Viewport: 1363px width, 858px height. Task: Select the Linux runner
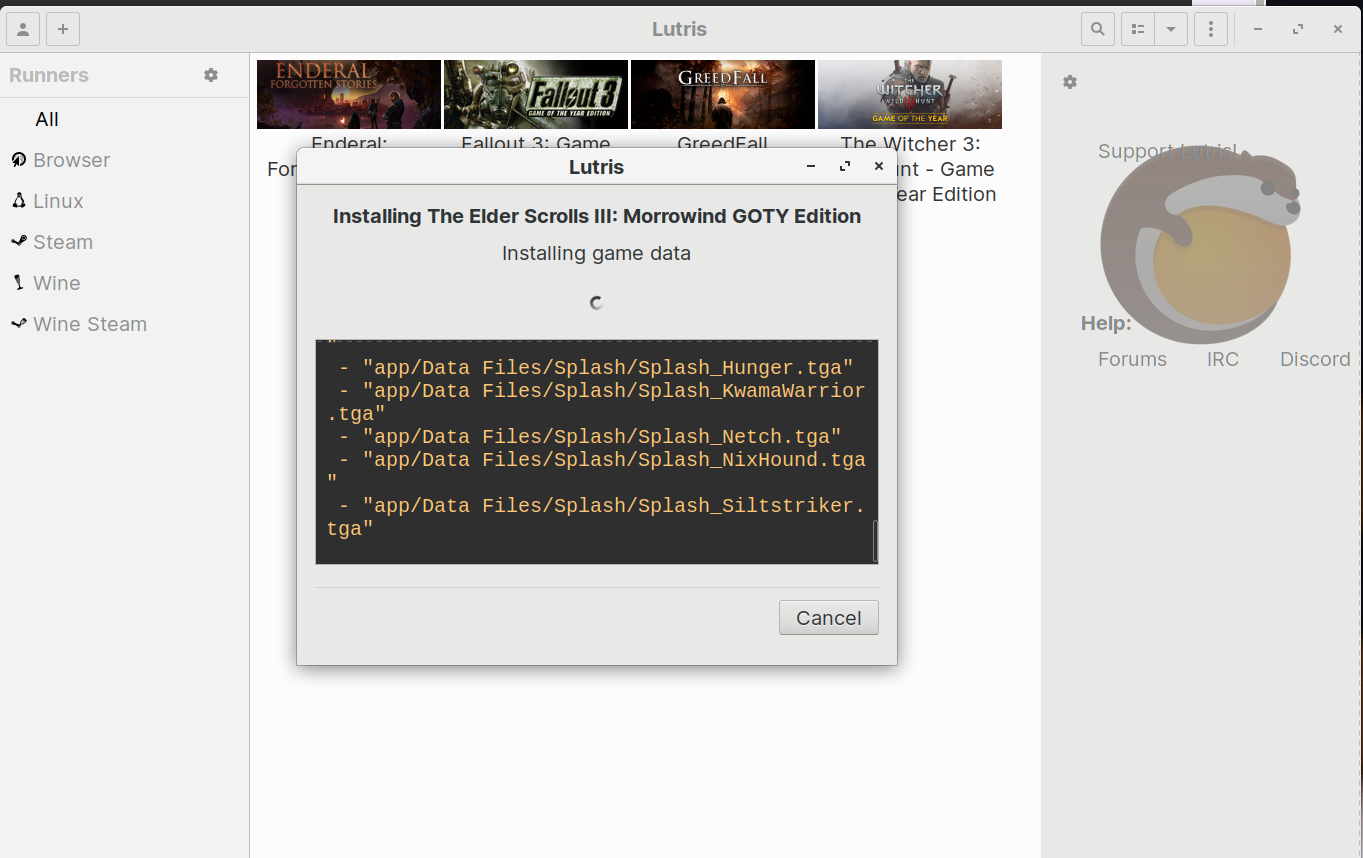pyautogui.click(x=58, y=201)
